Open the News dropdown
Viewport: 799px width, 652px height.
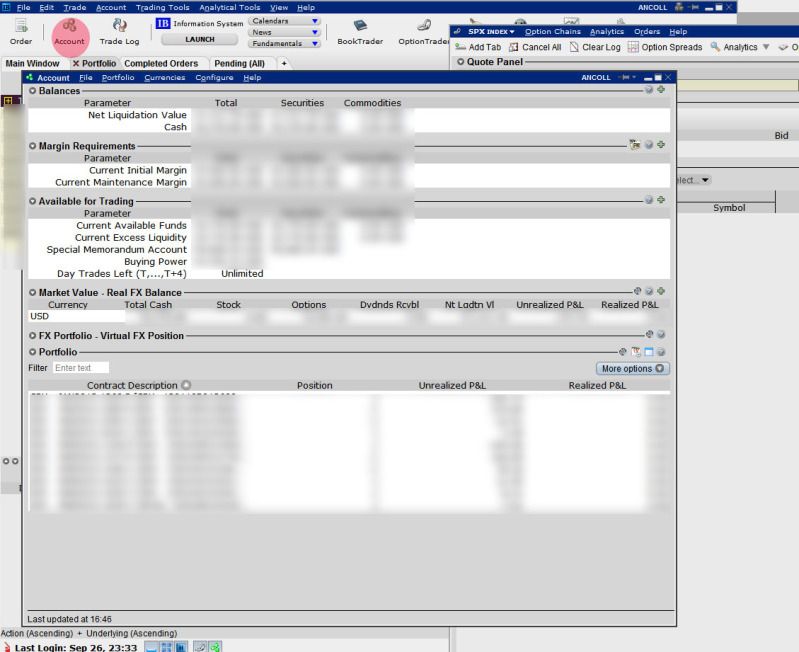point(284,32)
